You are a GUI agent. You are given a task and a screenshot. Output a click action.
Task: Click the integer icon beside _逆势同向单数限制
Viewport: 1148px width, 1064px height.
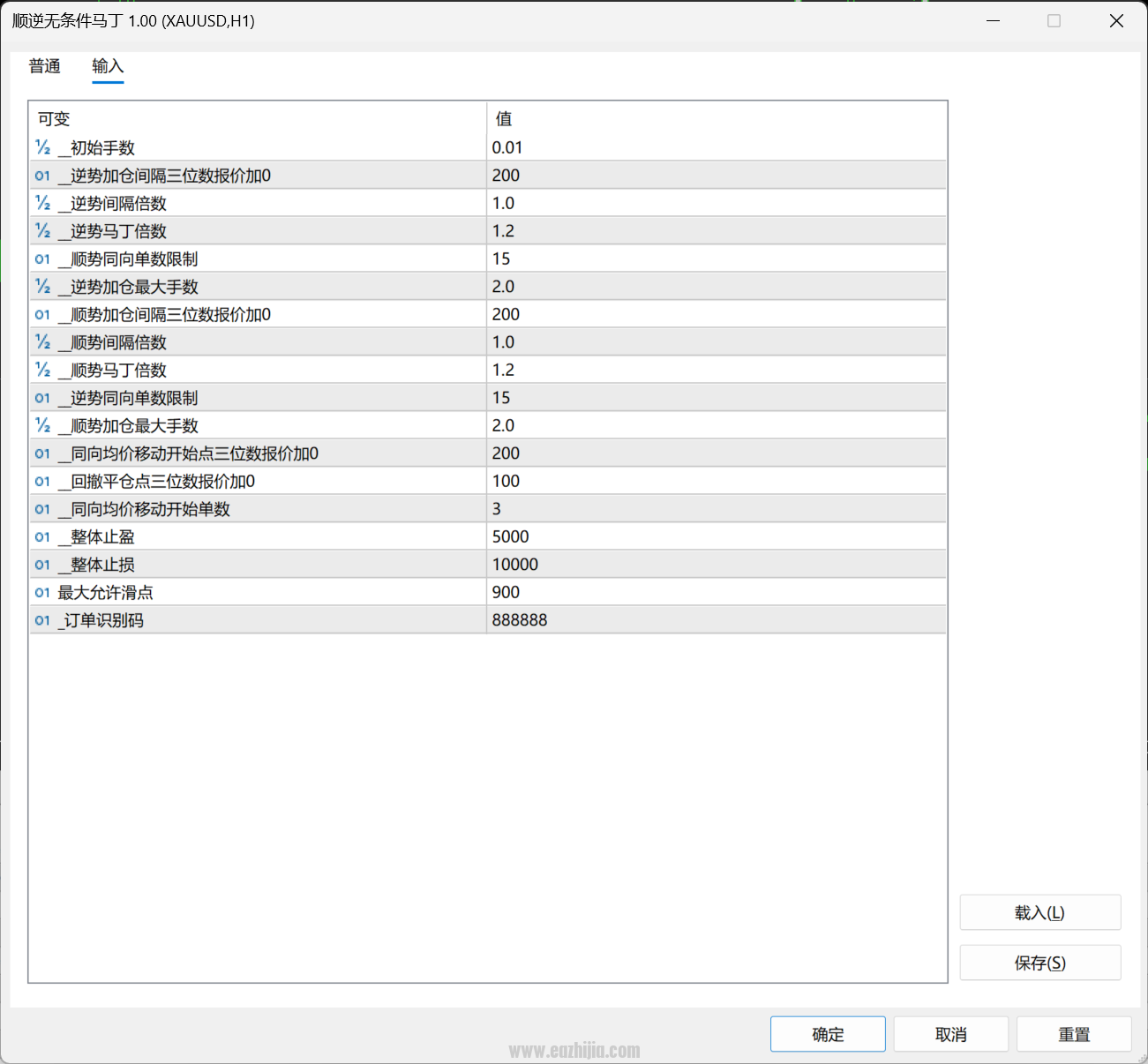[x=42, y=398]
